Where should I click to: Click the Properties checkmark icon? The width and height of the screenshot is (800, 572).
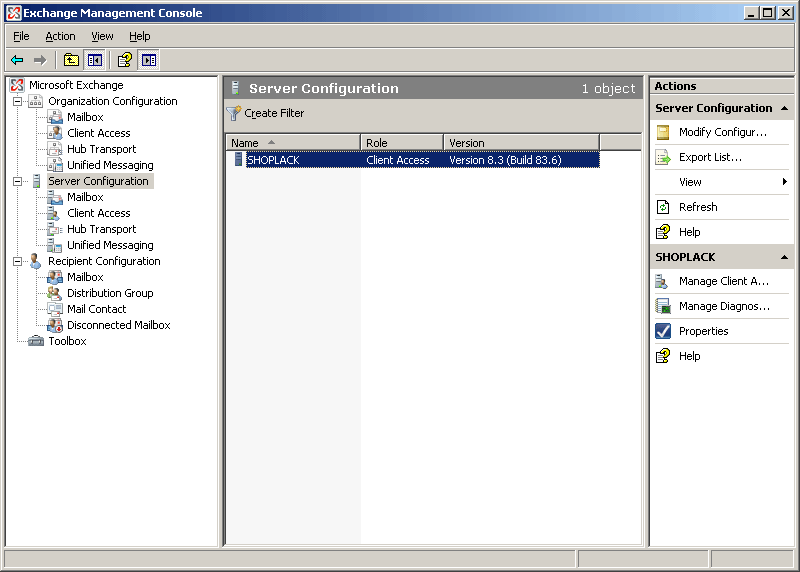click(663, 331)
